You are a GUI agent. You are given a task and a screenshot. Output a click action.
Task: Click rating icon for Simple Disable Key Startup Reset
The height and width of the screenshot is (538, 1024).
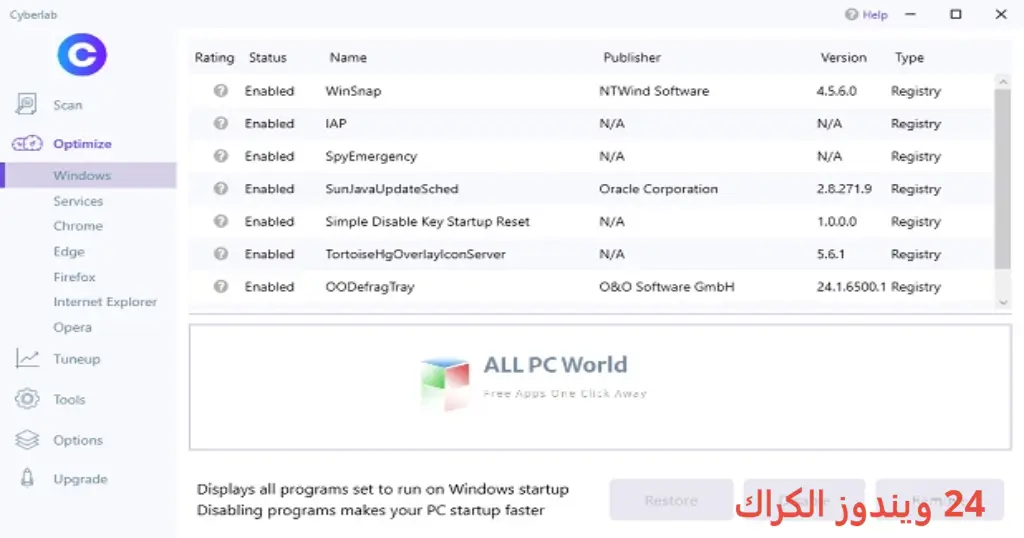(x=221, y=221)
